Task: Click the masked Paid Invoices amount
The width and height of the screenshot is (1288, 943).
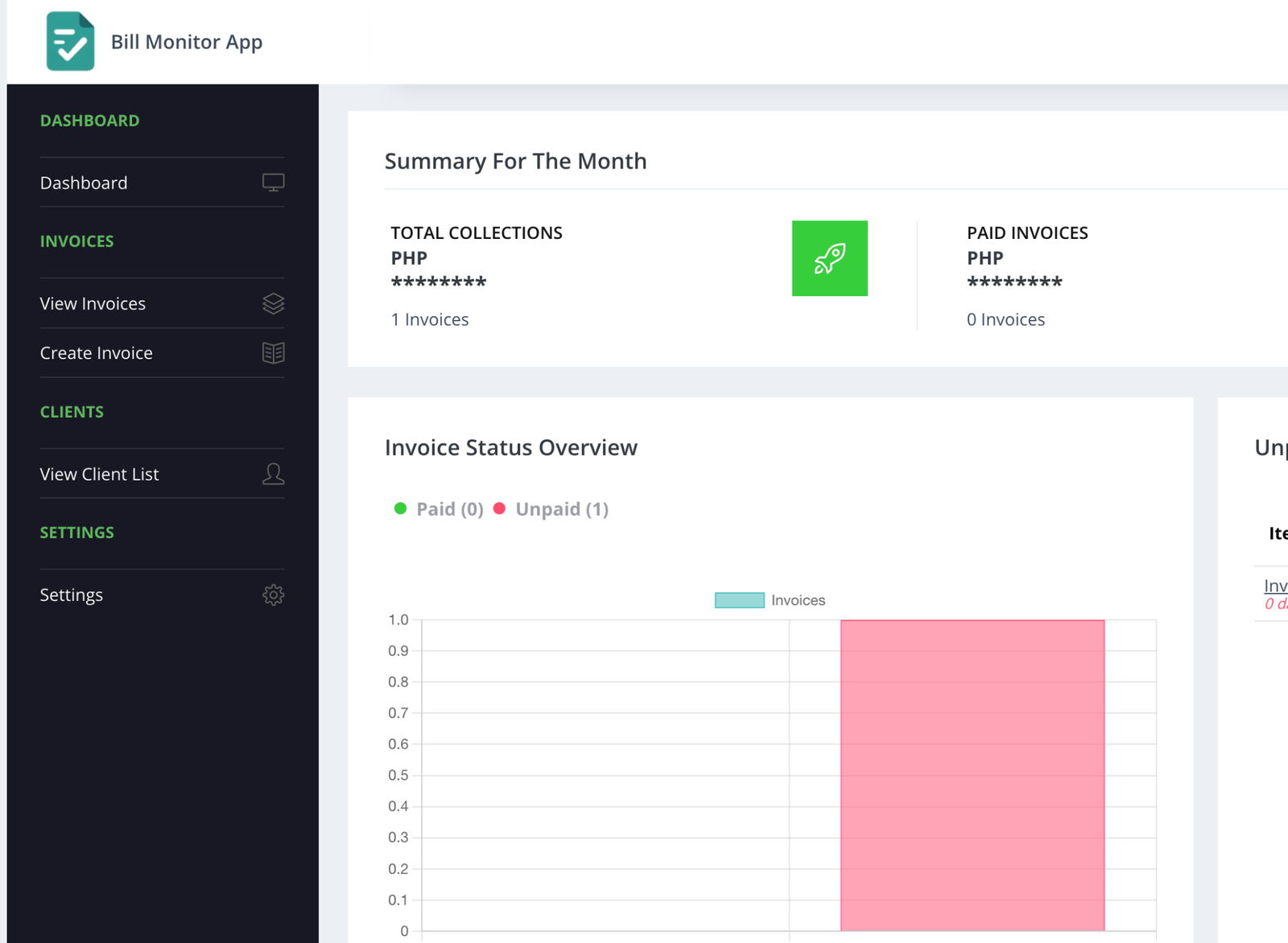Action: pyautogui.click(x=1014, y=282)
